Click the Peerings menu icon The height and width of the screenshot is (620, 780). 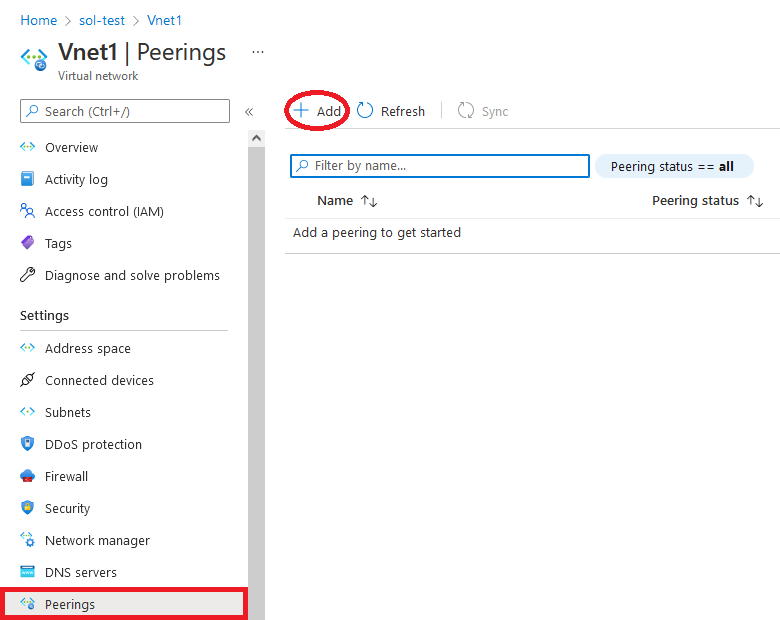point(27,604)
